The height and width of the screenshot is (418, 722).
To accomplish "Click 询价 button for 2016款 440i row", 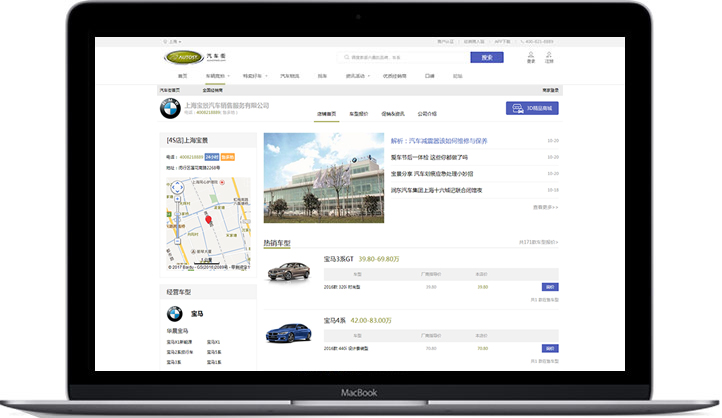I will [550, 348].
